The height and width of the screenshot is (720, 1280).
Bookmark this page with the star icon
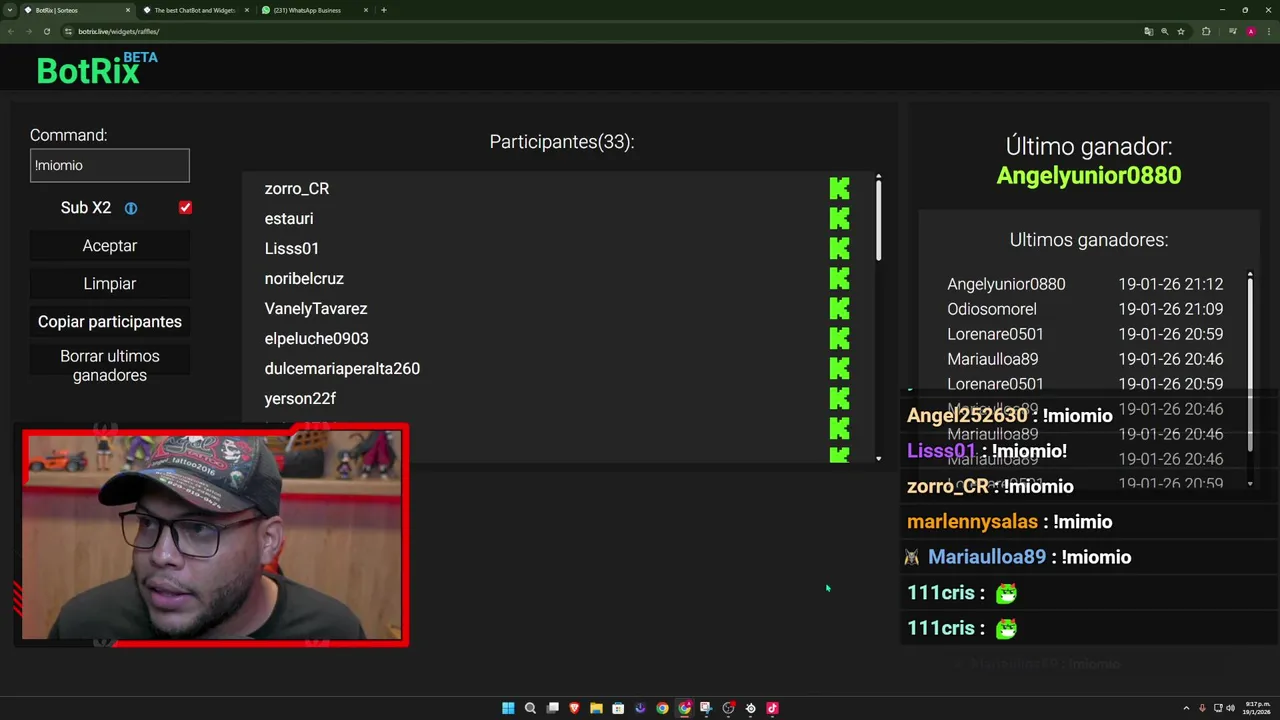1181,31
